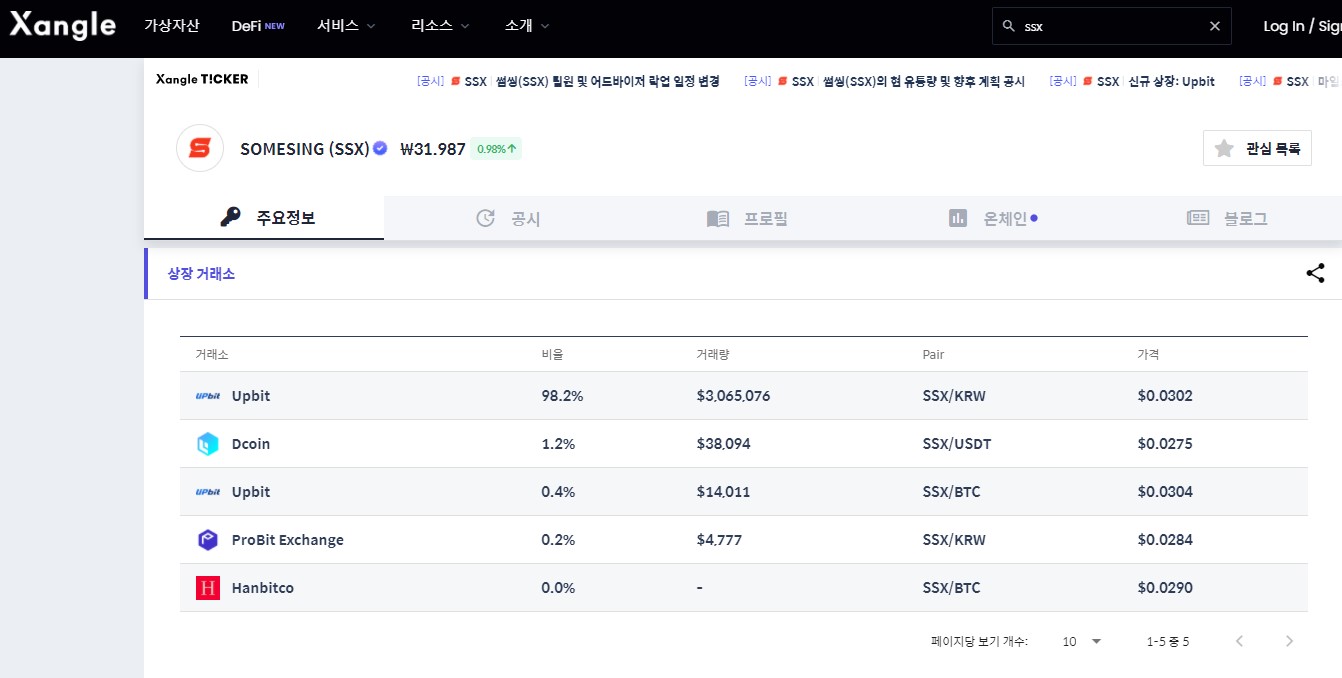
Task: Click the SOMESING coin logo
Action: (x=200, y=149)
